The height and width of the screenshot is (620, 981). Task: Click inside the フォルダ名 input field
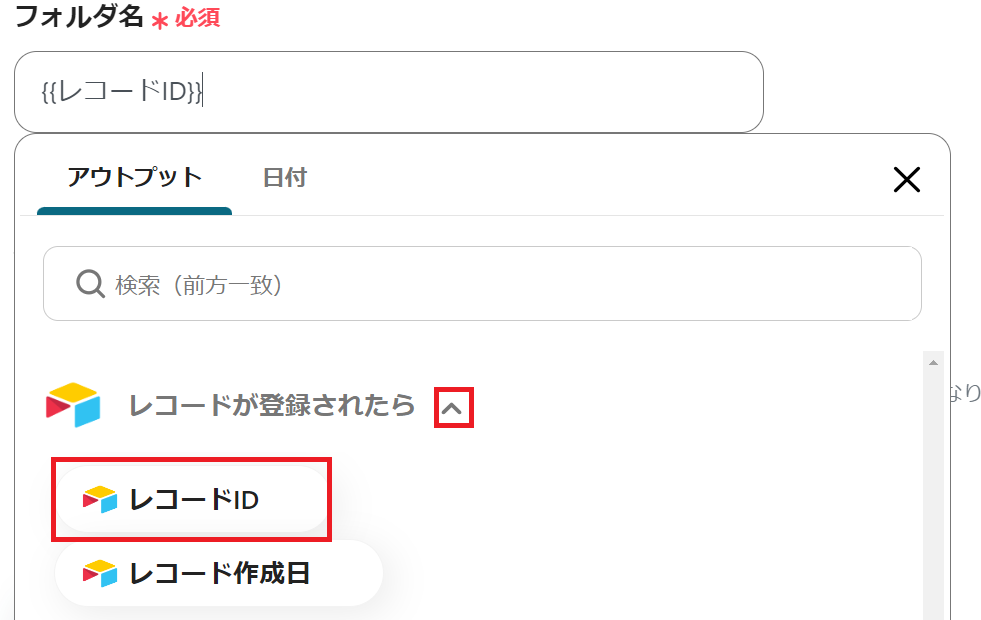[x=480, y=92]
